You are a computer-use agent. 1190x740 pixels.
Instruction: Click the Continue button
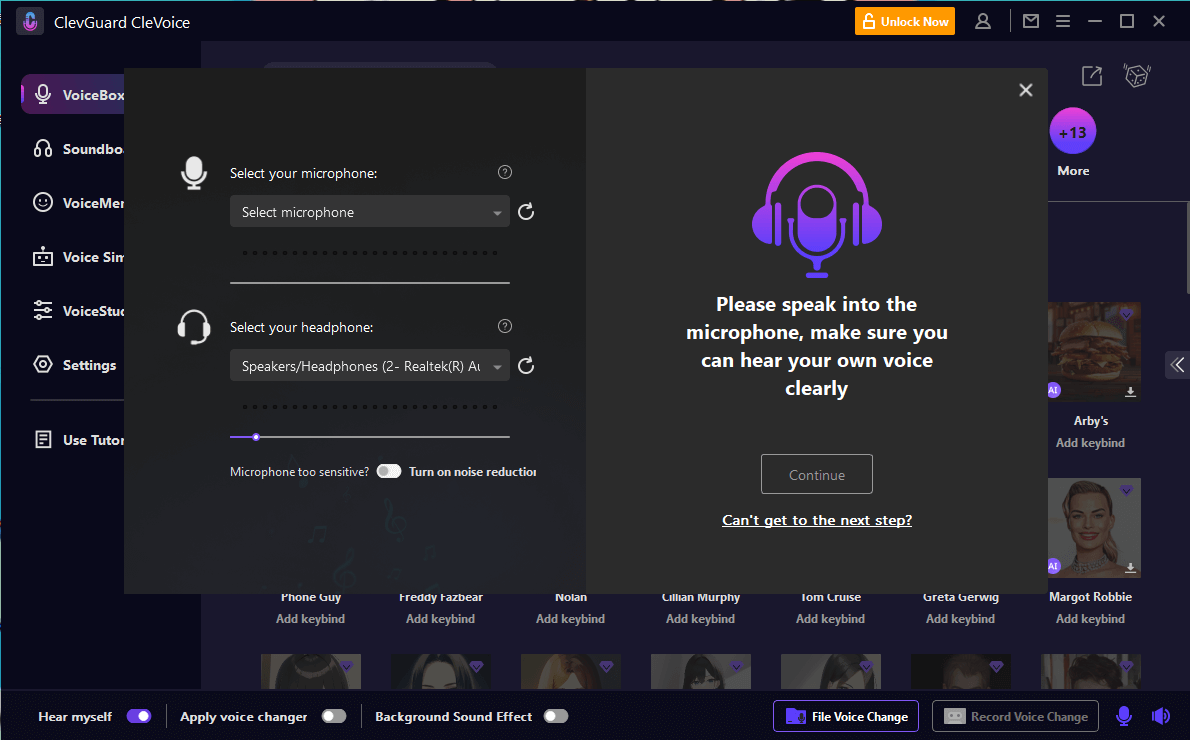coord(817,474)
